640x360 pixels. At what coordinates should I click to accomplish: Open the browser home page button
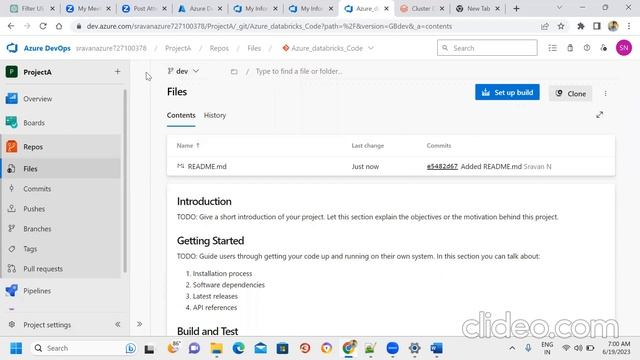pos(59,26)
